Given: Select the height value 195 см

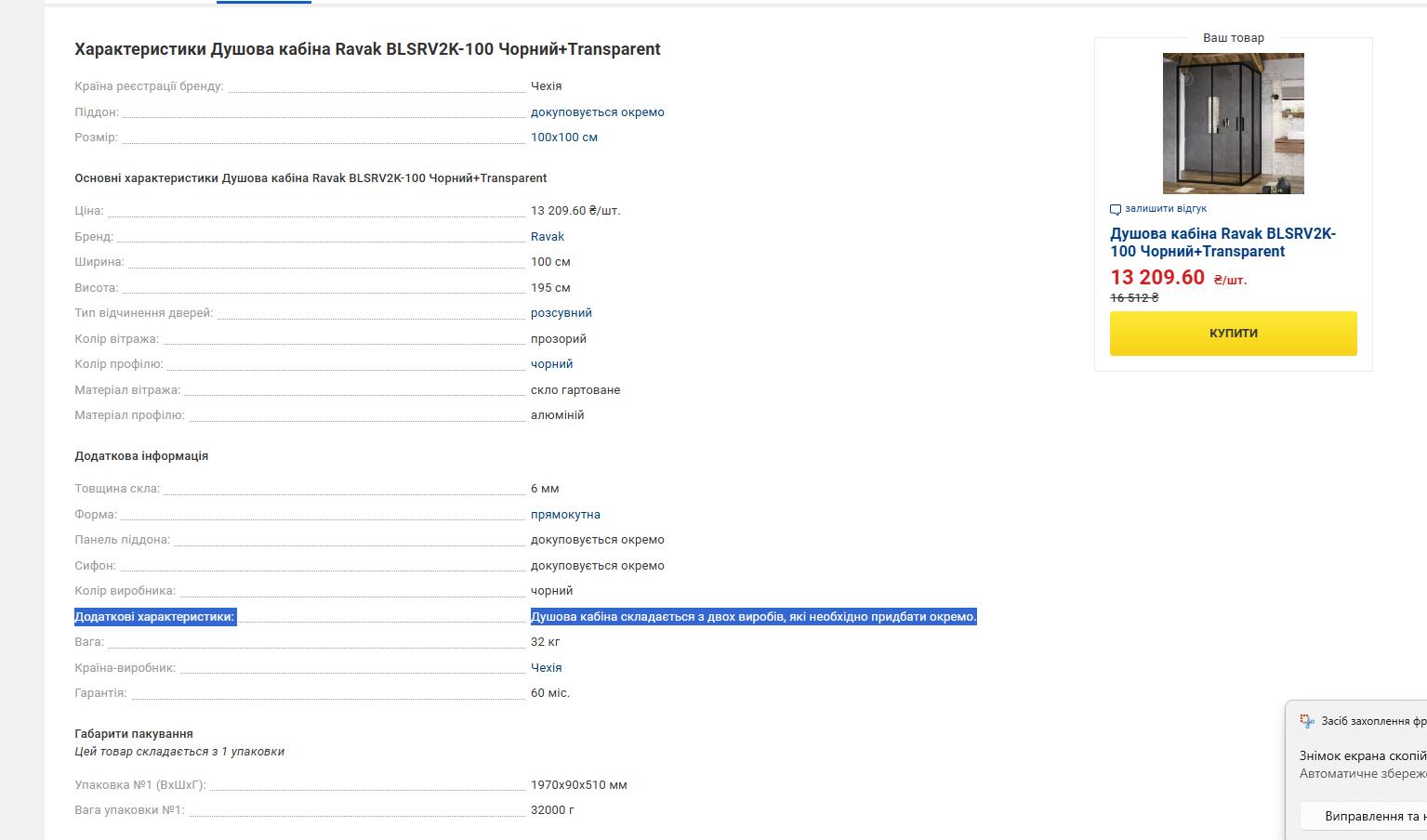Looking at the screenshot, I should click(x=550, y=288).
